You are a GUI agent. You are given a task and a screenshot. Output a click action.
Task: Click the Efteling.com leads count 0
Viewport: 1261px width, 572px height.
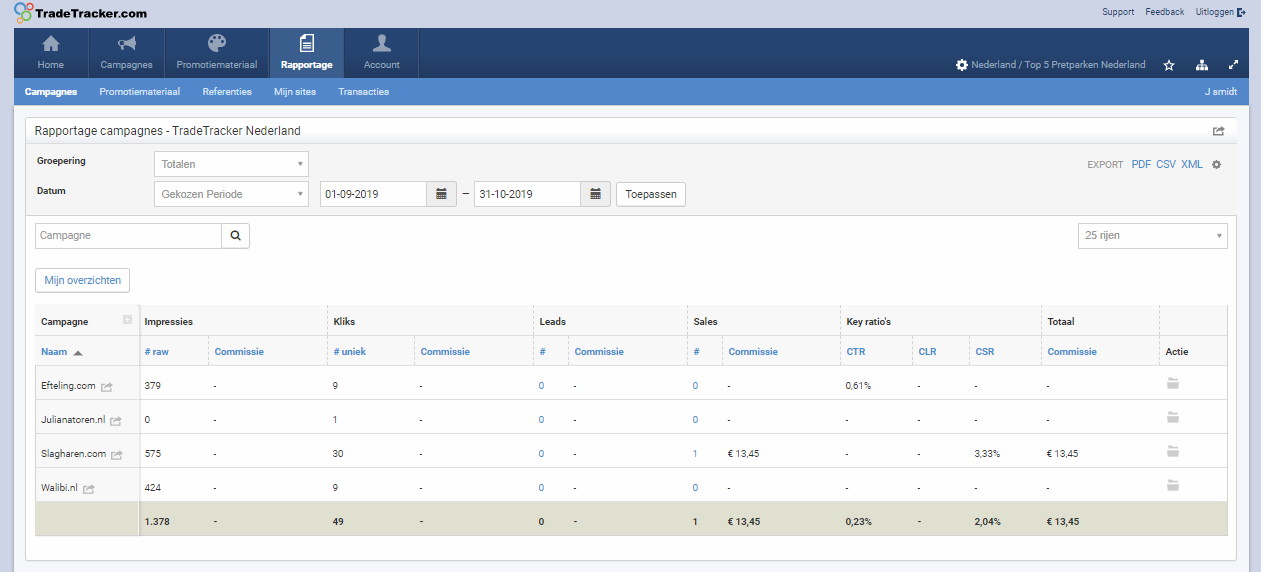pos(541,386)
